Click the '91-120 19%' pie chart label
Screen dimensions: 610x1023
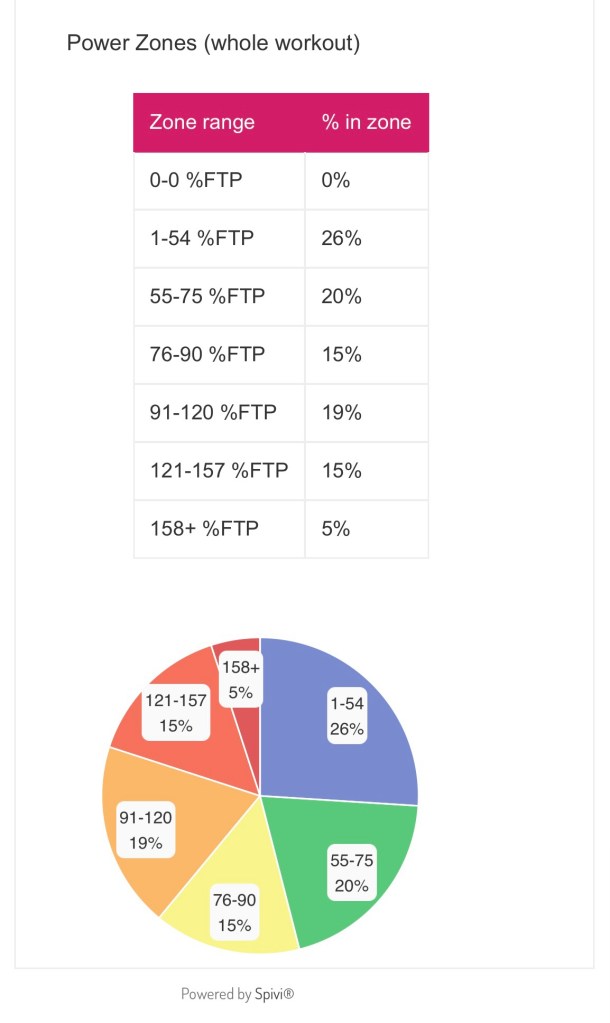(x=146, y=830)
